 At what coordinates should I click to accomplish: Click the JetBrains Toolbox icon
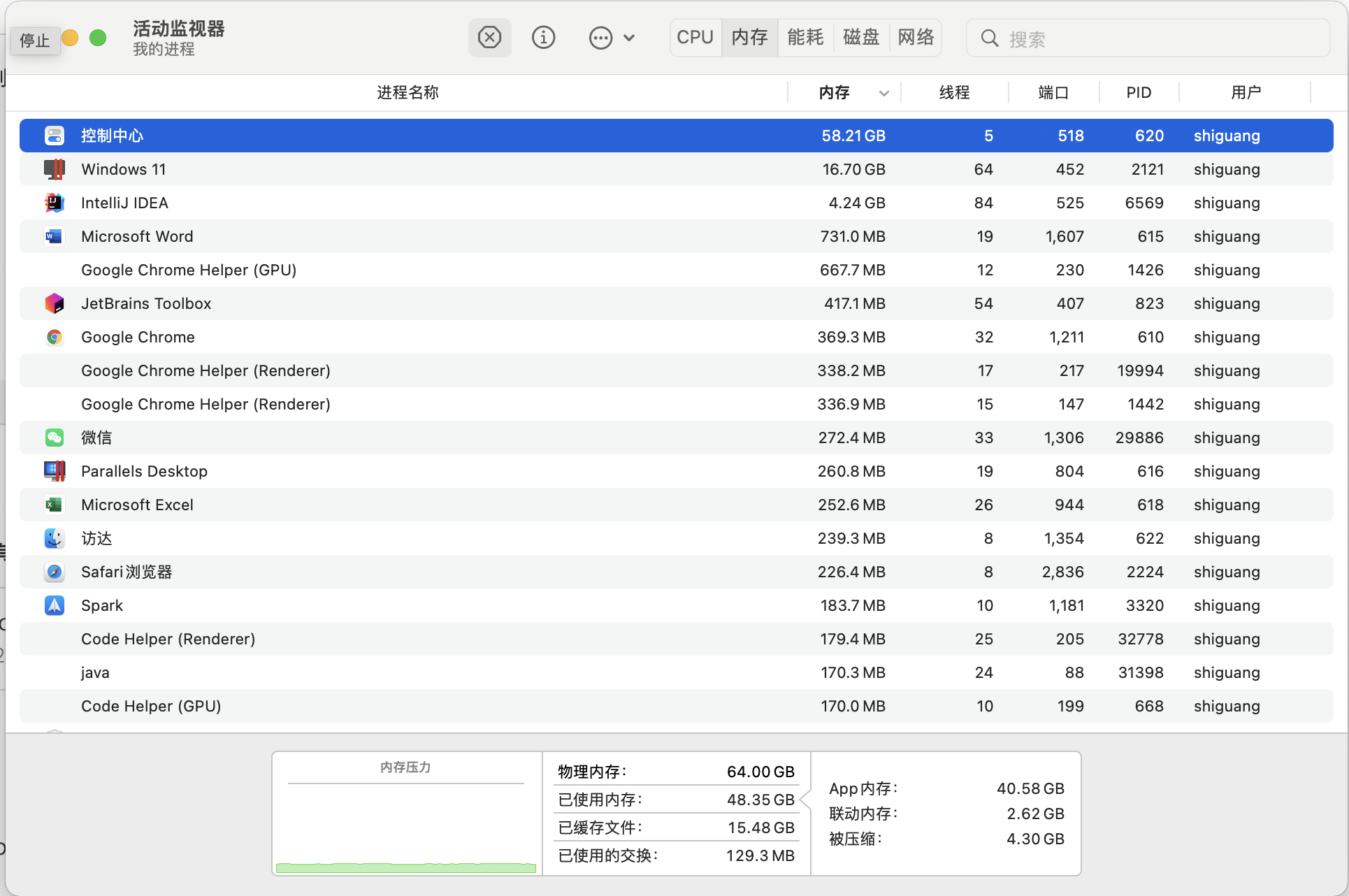(x=55, y=303)
